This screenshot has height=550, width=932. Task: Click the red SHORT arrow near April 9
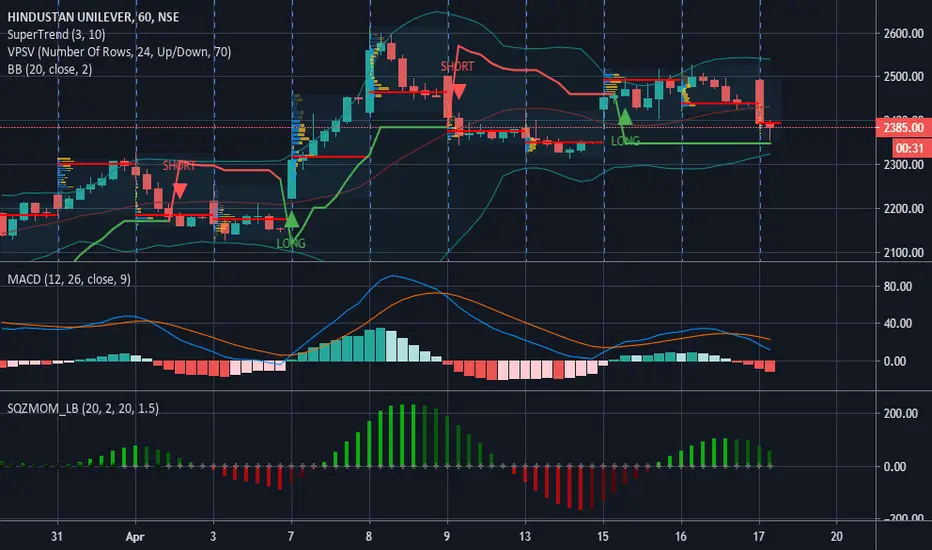[x=458, y=91]
